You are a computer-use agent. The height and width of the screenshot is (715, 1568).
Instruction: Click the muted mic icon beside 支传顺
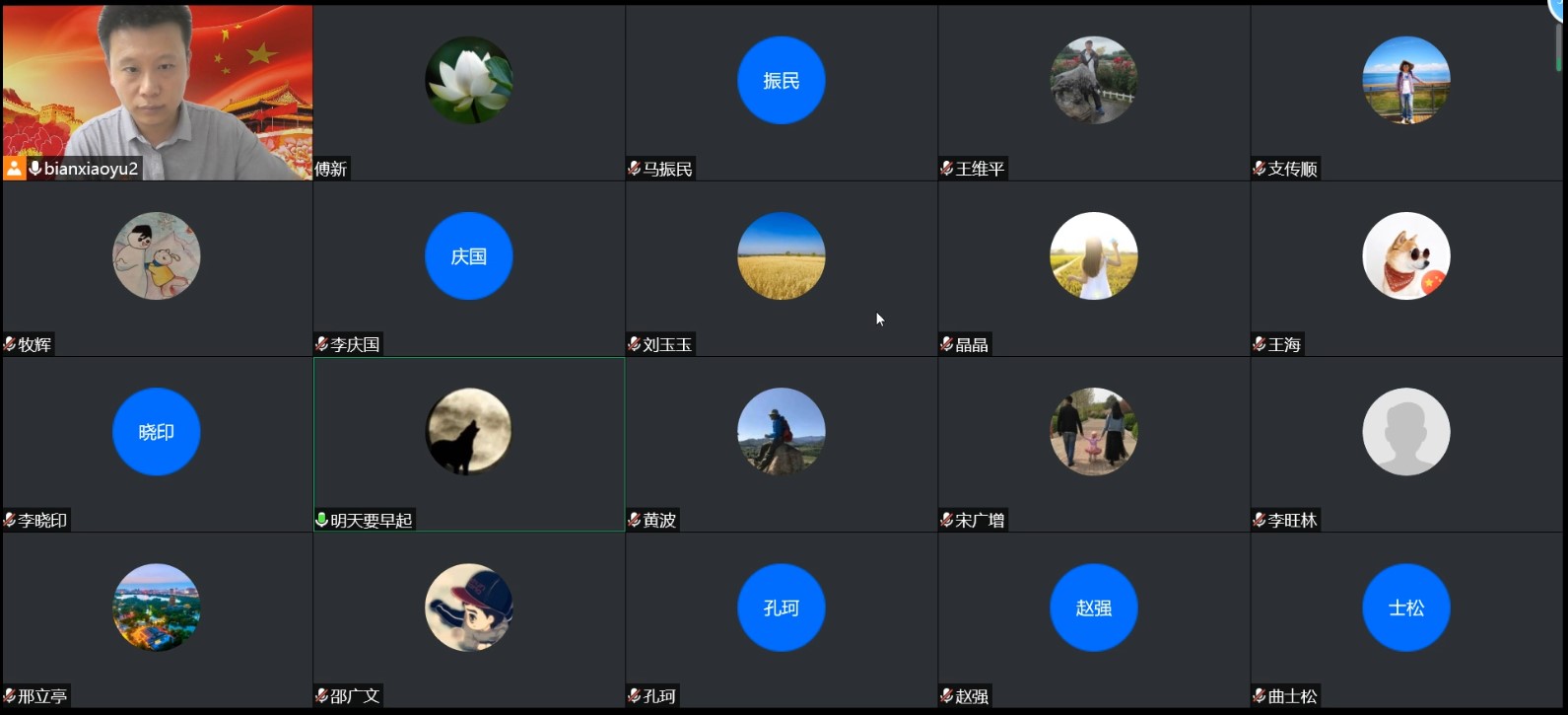click(x=1259, y=169)
